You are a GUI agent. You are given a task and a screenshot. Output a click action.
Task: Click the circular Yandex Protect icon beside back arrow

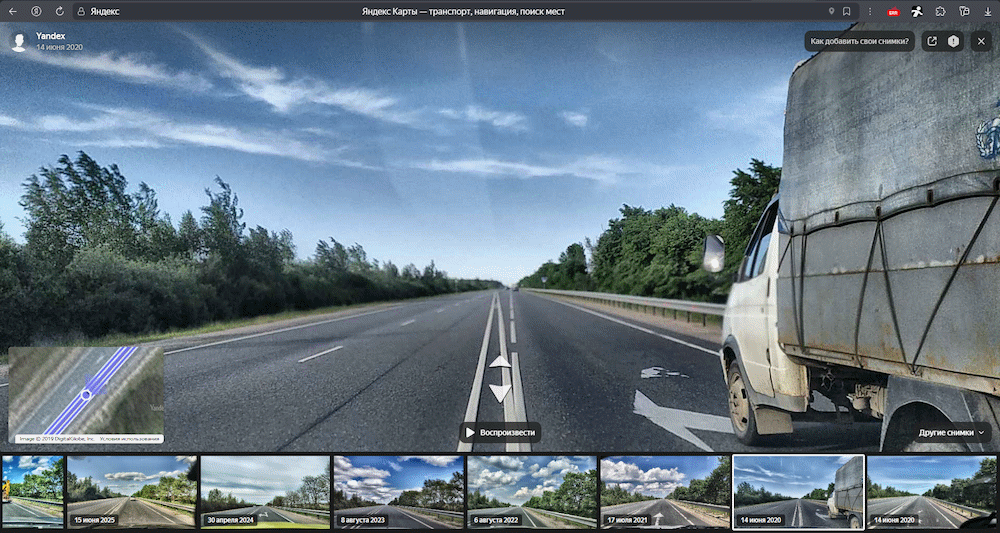36,11
